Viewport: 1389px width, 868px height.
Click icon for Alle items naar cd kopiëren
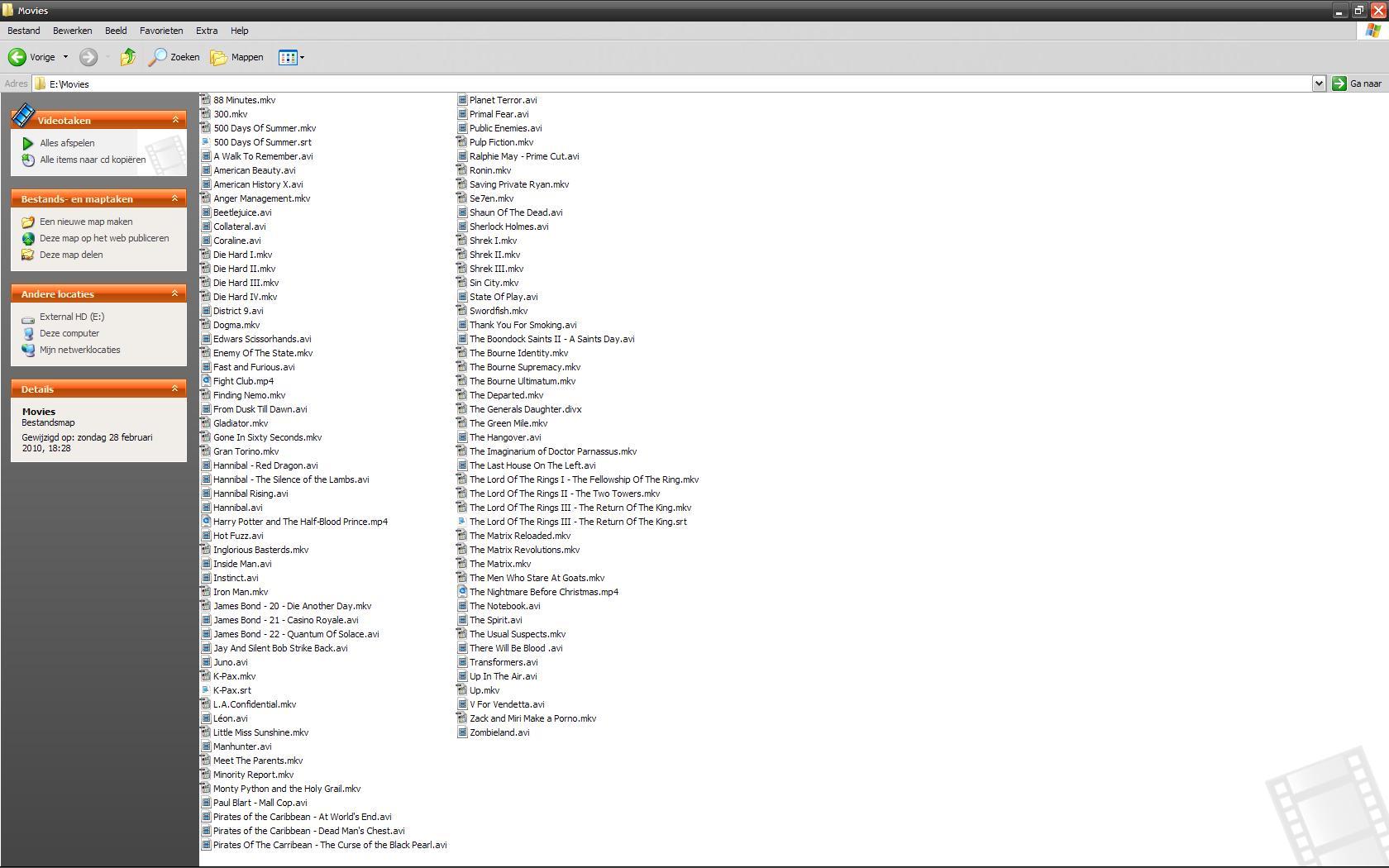(28, 160)
